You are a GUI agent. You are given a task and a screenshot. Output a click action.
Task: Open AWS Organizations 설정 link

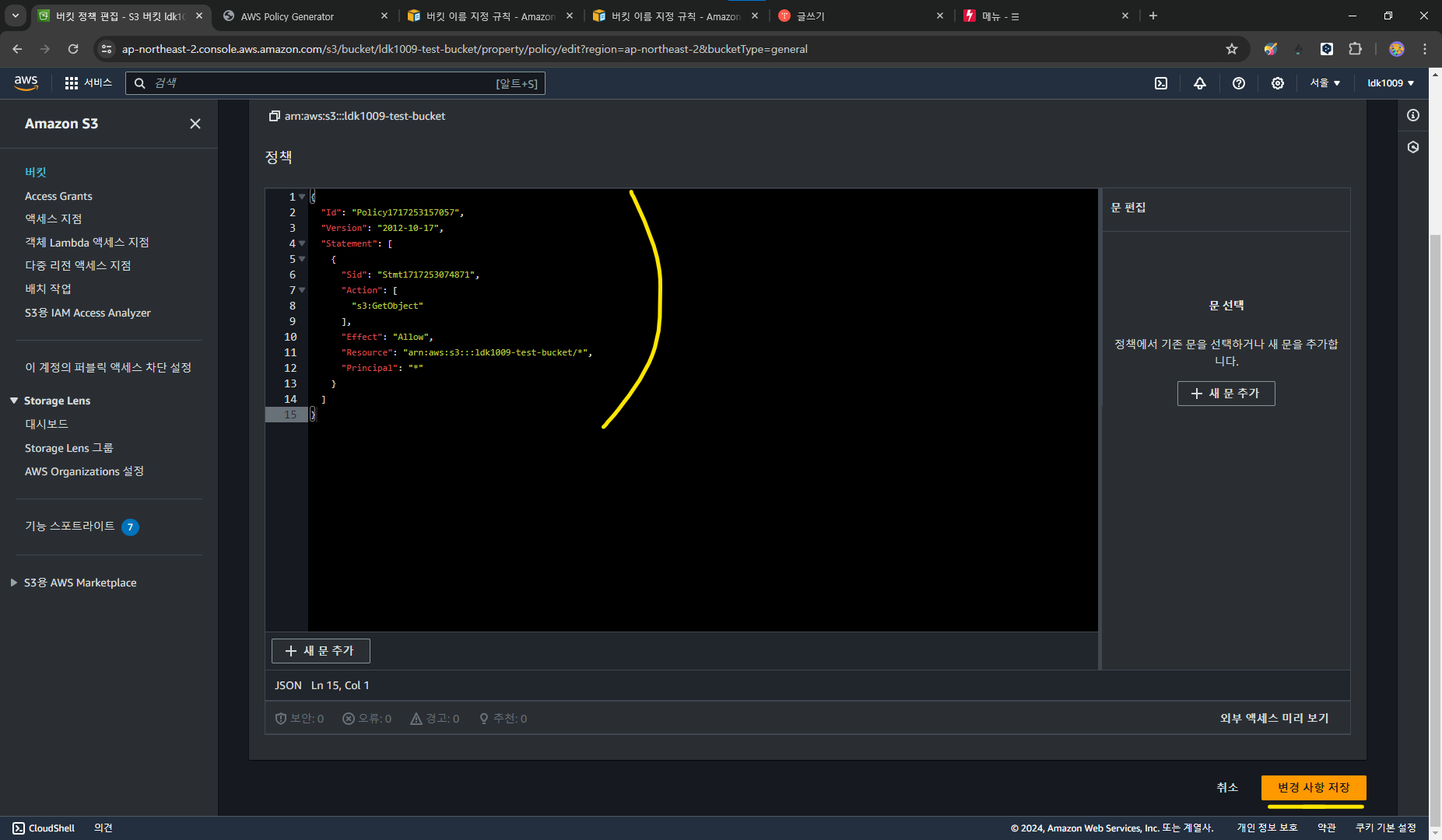pos(84,471)
